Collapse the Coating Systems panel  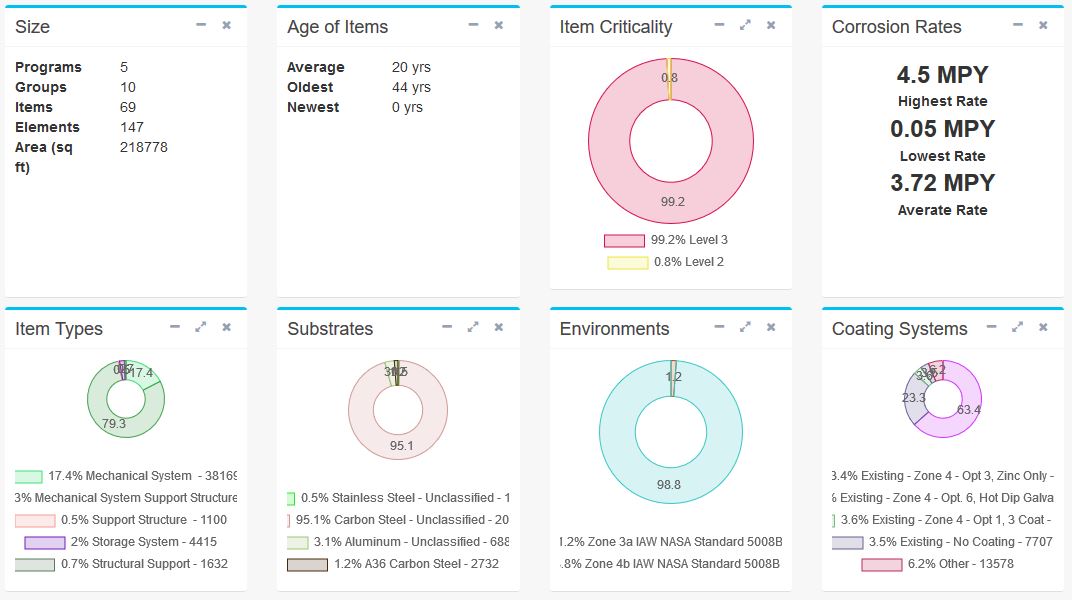pos(991,327)
